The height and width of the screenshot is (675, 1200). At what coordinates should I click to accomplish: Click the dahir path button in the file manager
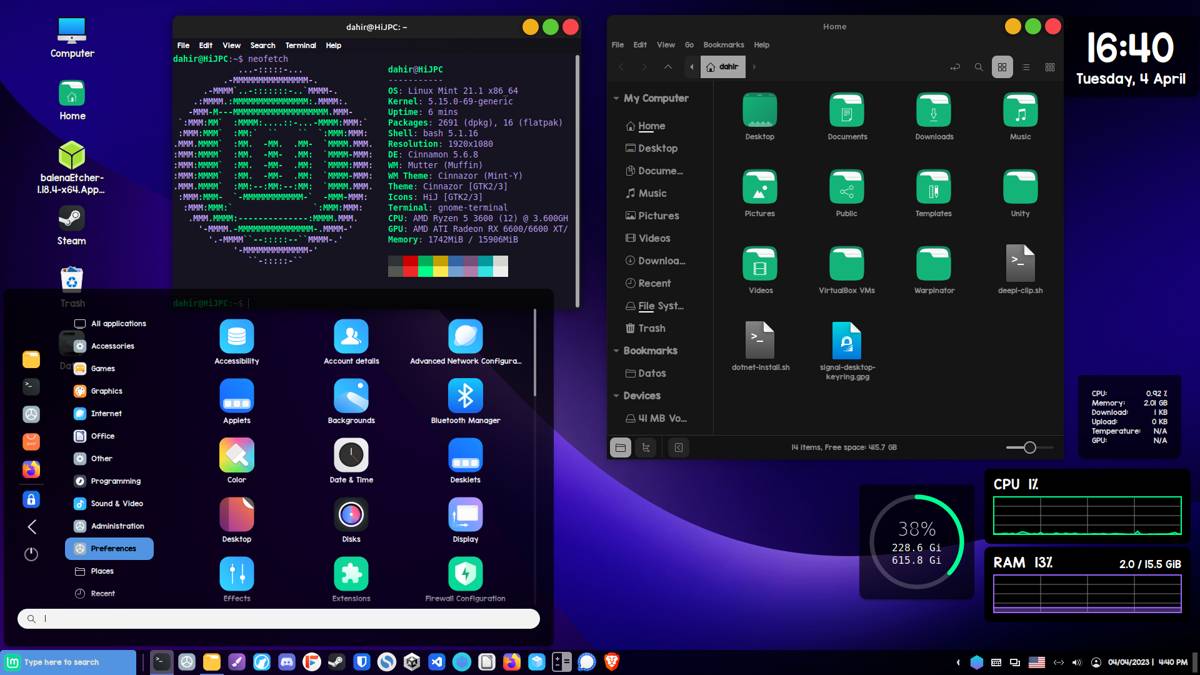[x=723, y=67]
